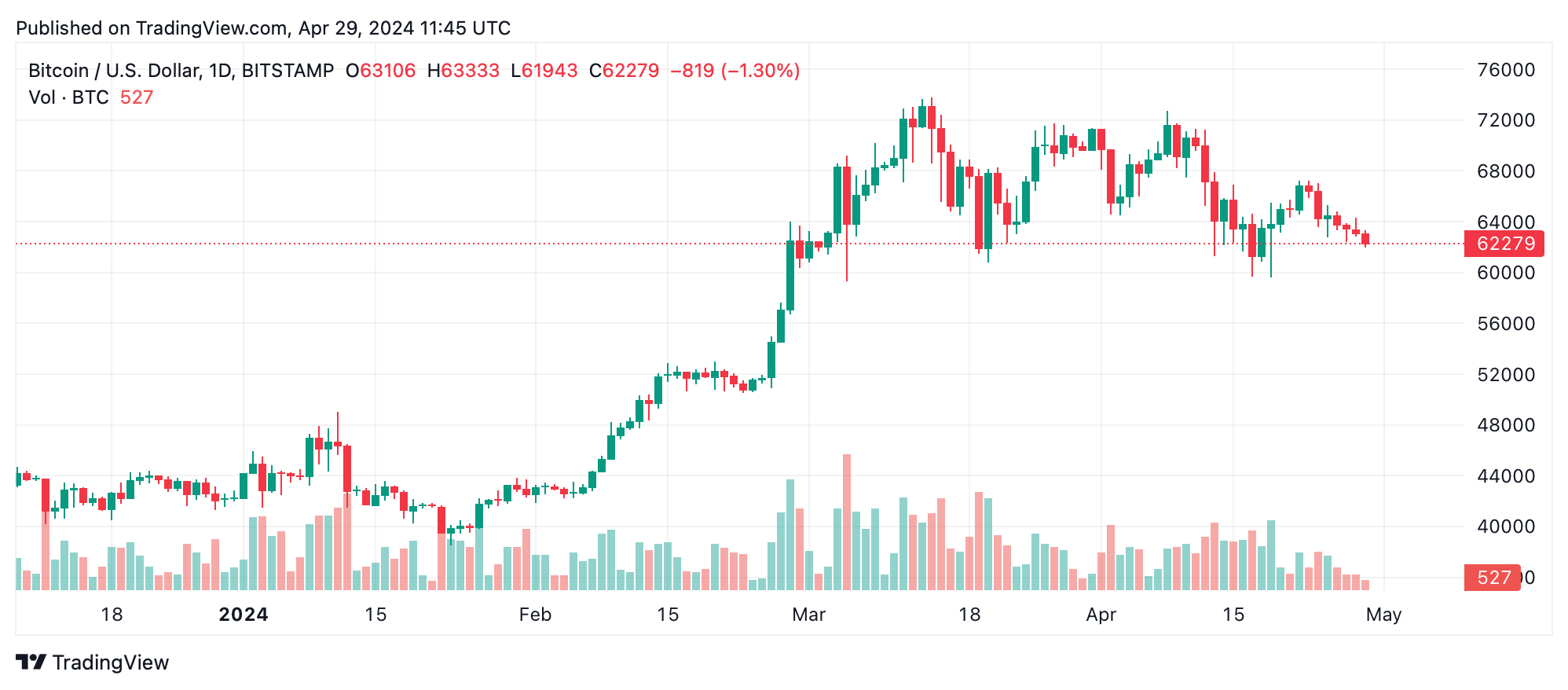
Task: Click the May label on time axis
Action: click(1383, 615)
